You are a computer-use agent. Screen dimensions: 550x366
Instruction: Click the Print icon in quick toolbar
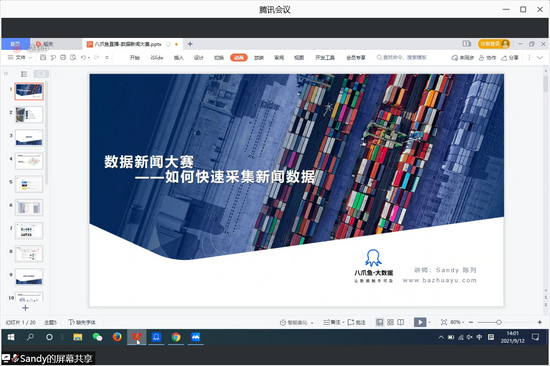pyautogui.click(x=63, y=57)
